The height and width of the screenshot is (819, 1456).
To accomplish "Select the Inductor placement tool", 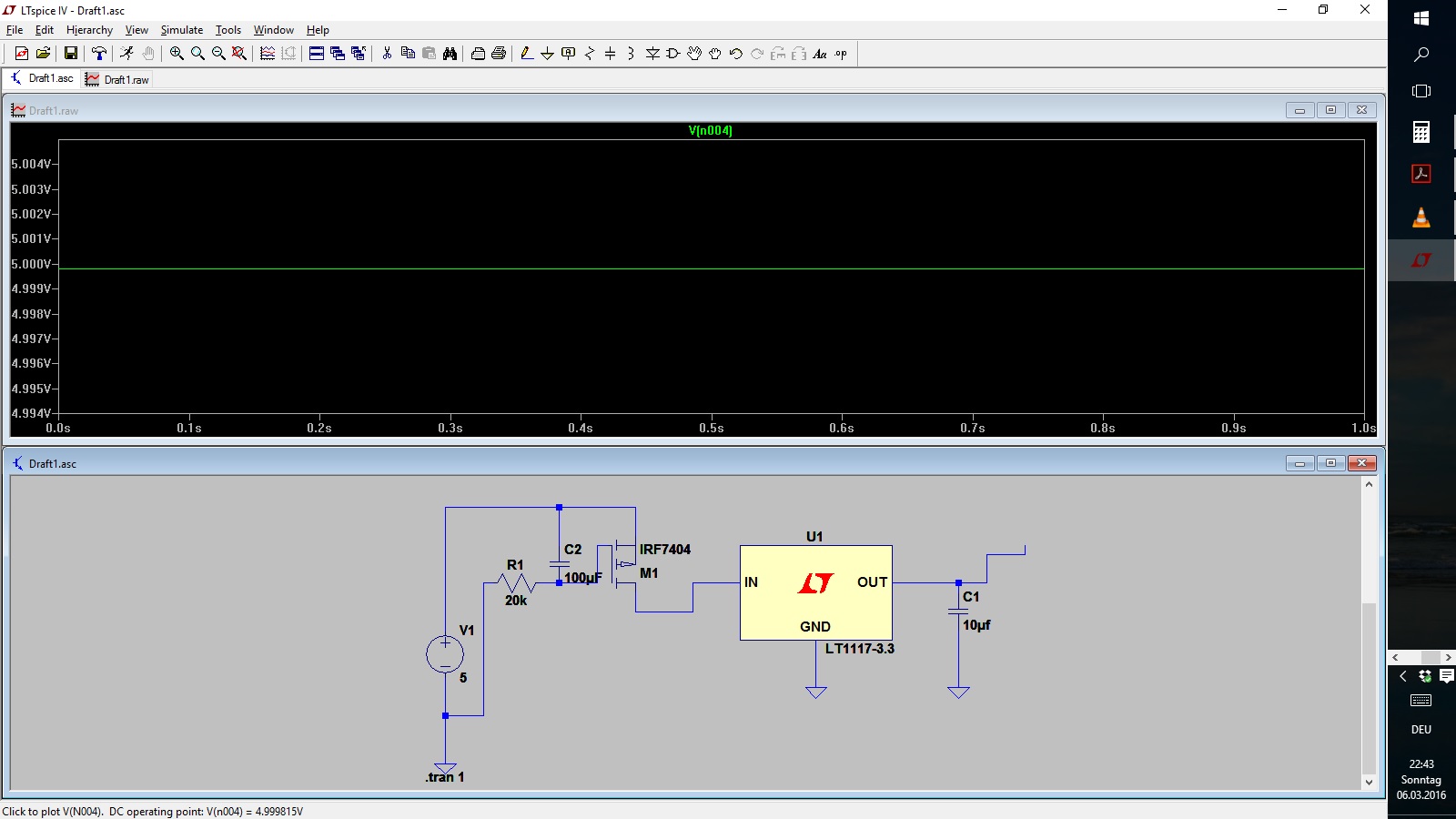I will 632,54.
